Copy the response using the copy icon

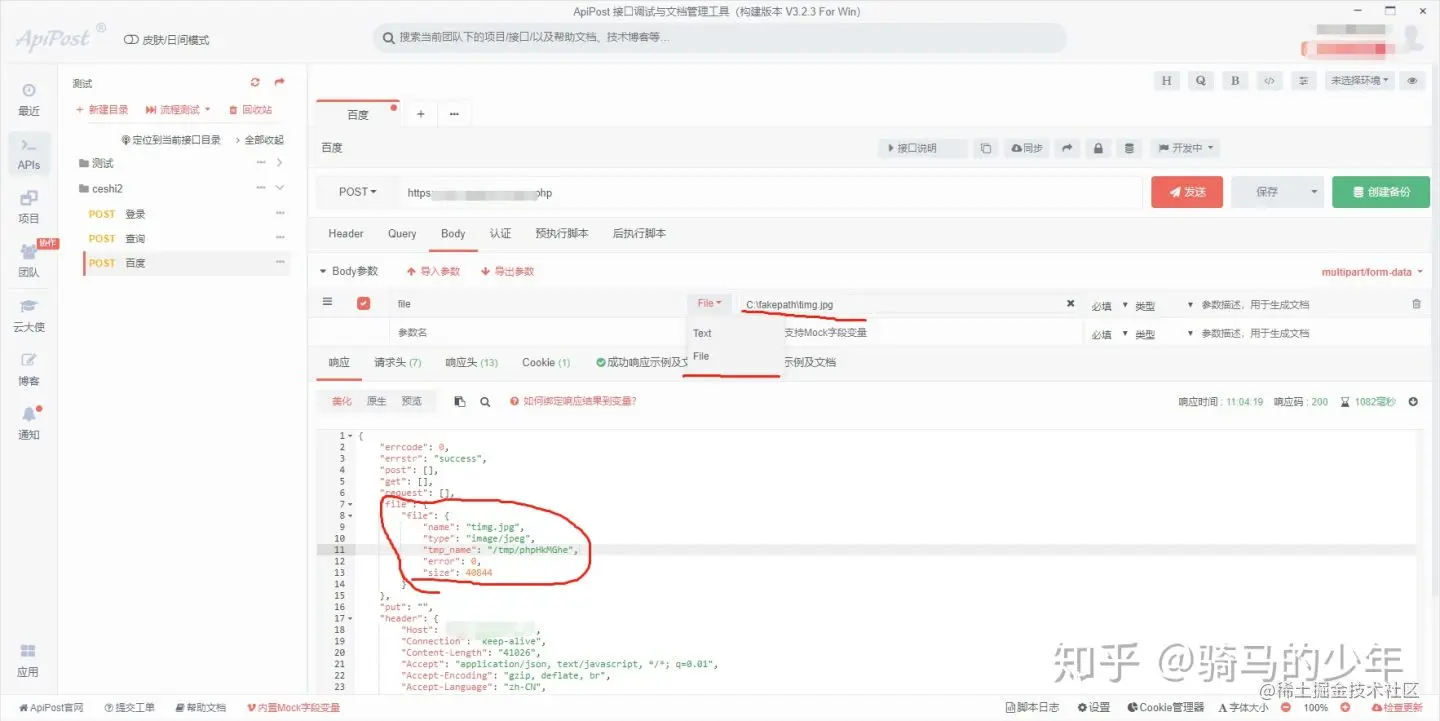pyautogui.click(x=459, y=401)
